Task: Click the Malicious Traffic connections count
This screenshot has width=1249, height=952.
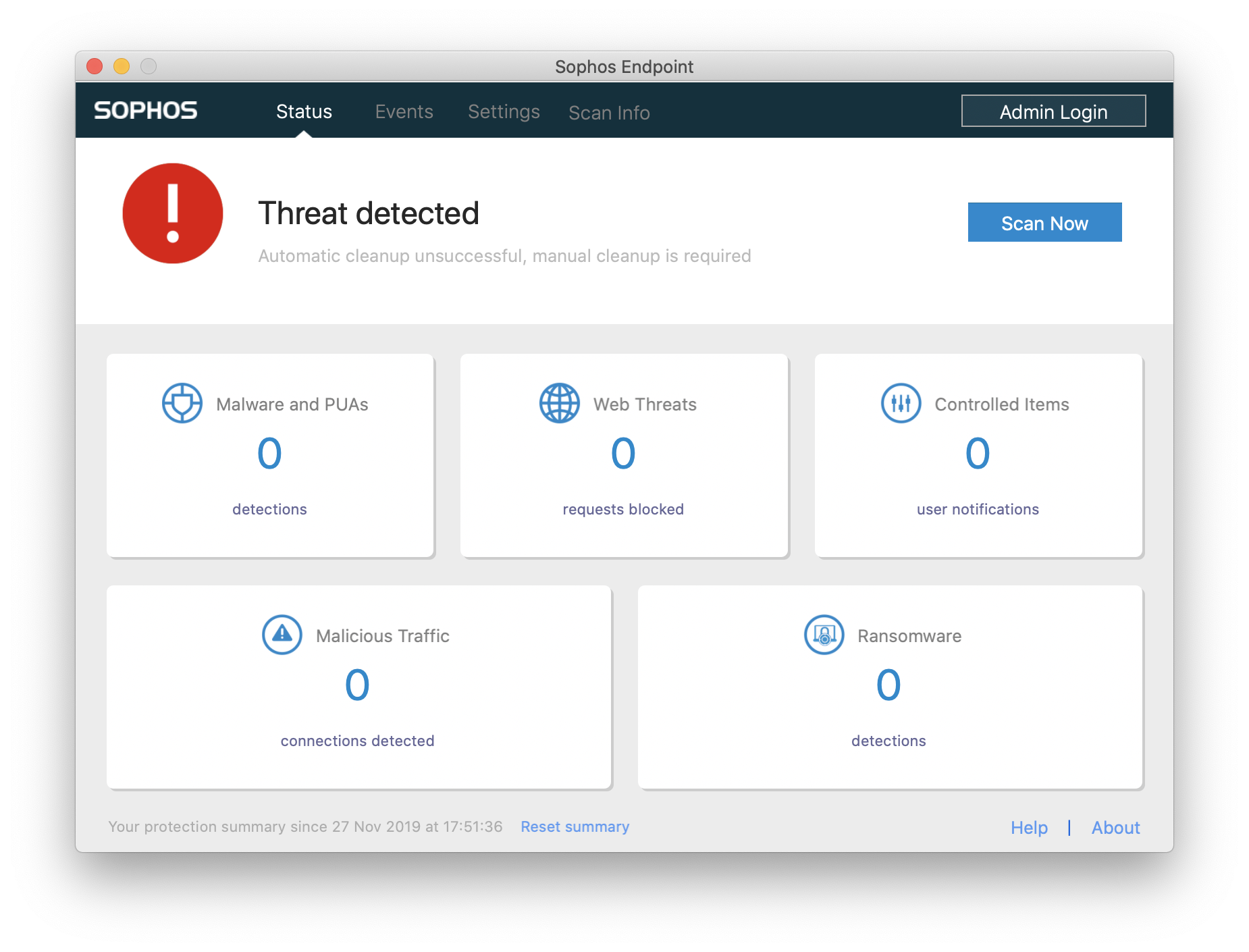Action: click(x=358, y=685)
